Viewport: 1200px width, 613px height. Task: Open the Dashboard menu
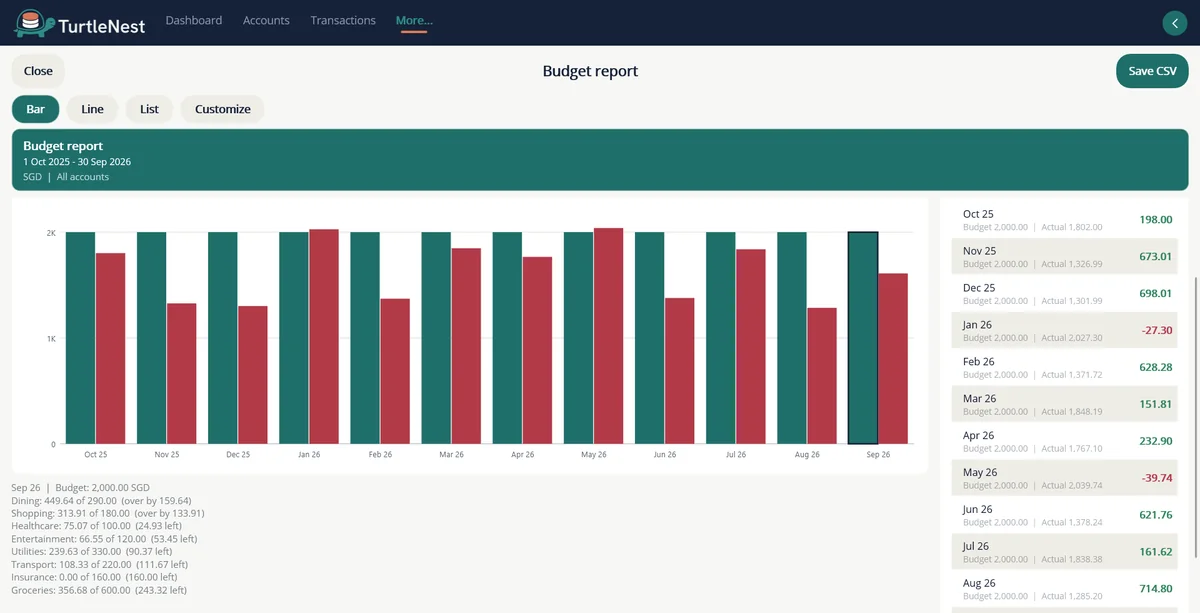(x=194, y=20)
